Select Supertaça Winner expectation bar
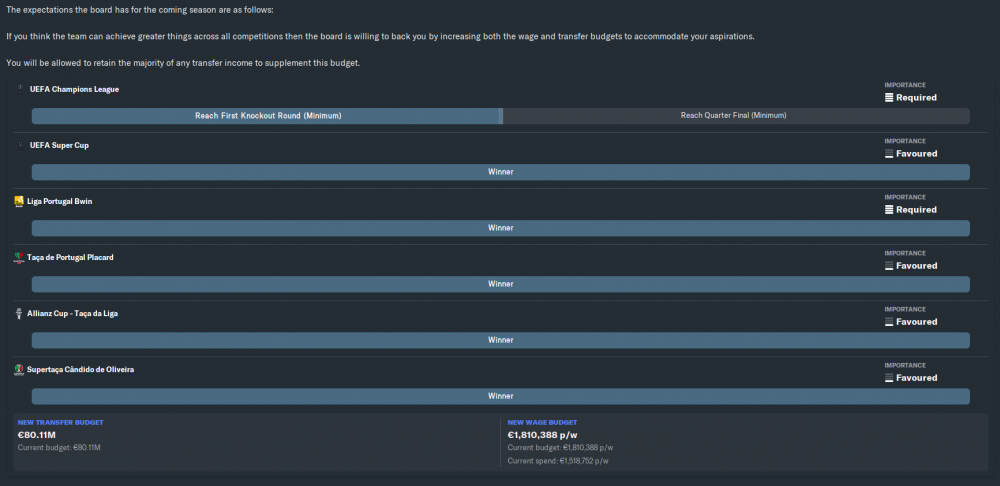Screen dimensions: 1000x486 pyautogui.click(x=501, y=397)
